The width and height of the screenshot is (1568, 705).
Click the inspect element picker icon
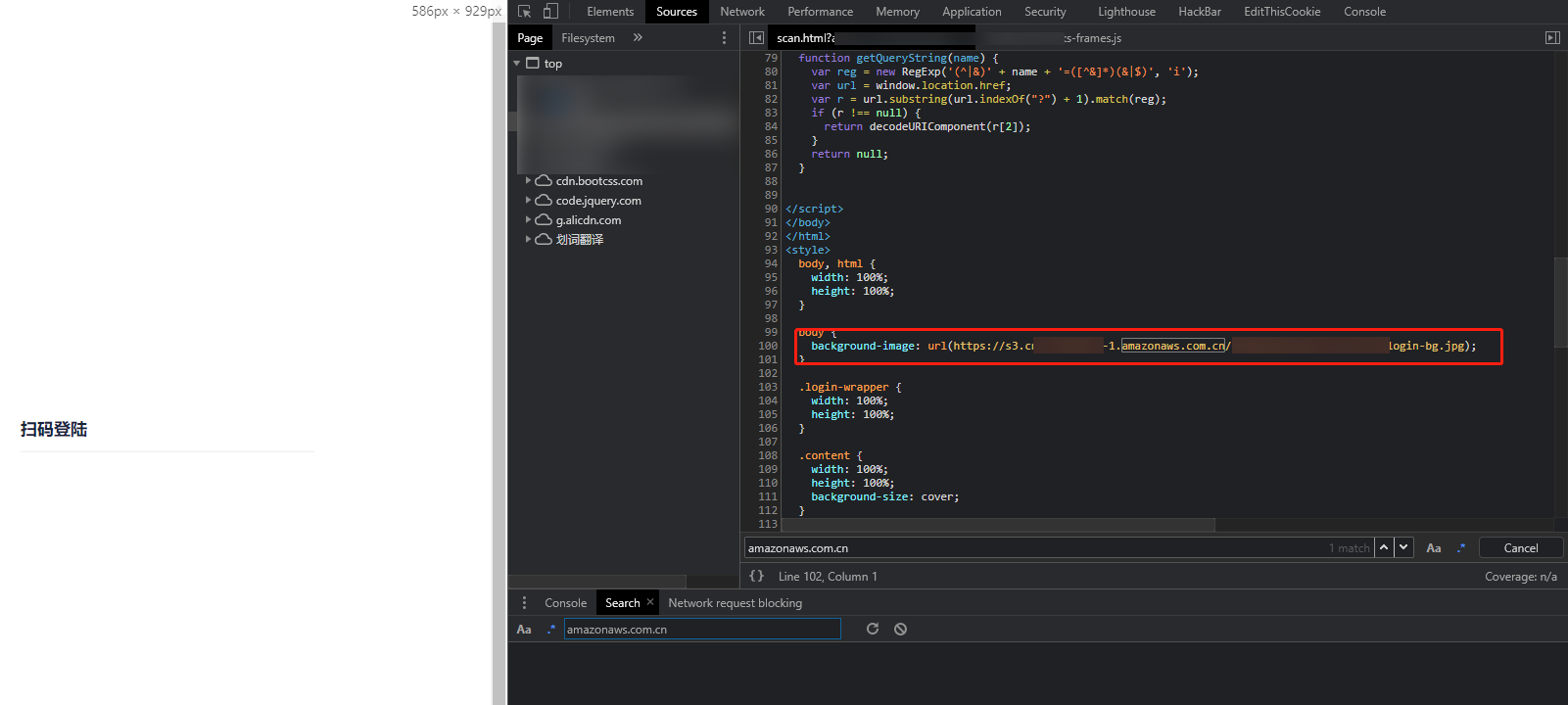click(525, 12)
